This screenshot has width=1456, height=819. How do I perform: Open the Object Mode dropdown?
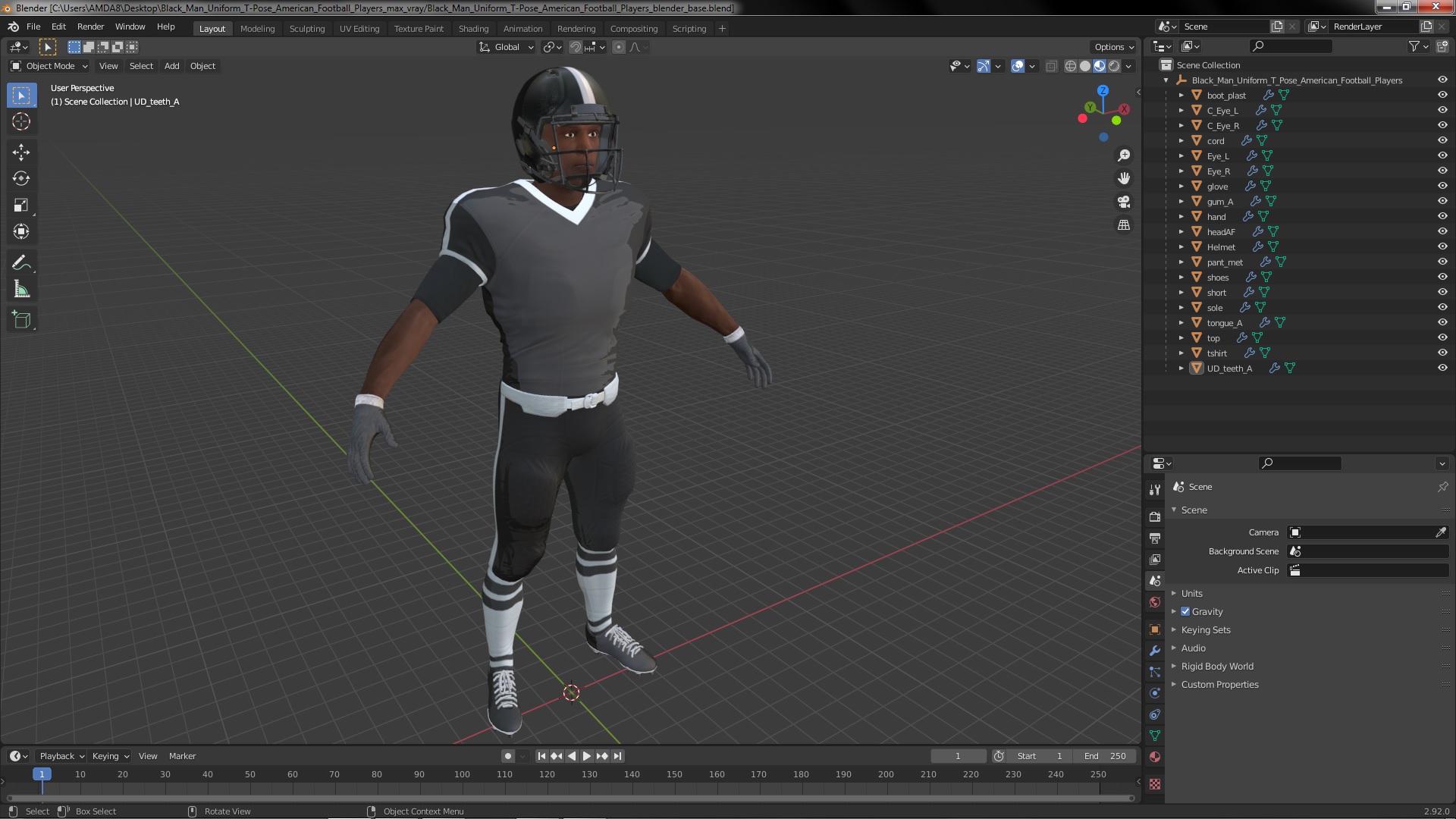pyautogui.click(x=49, y=66)
